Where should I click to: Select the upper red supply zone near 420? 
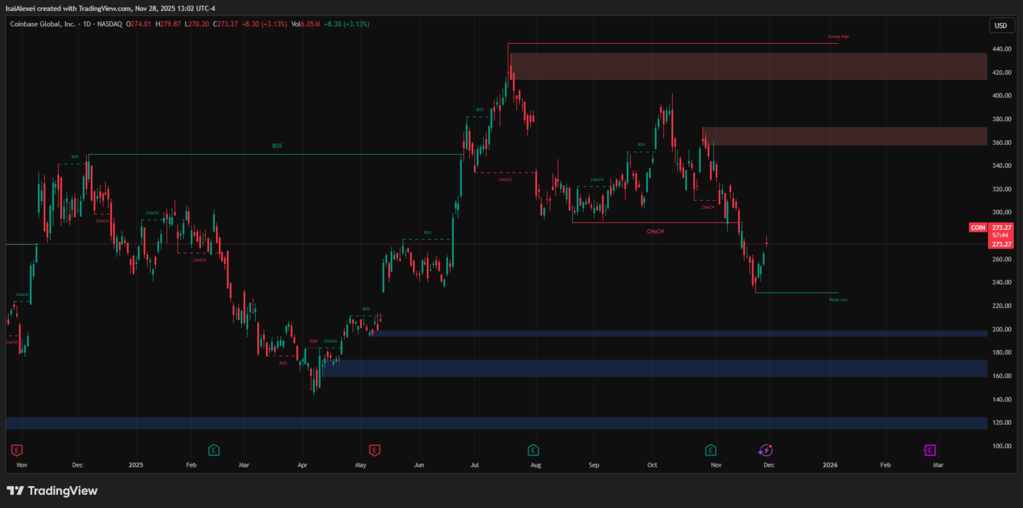coord(740,66)
